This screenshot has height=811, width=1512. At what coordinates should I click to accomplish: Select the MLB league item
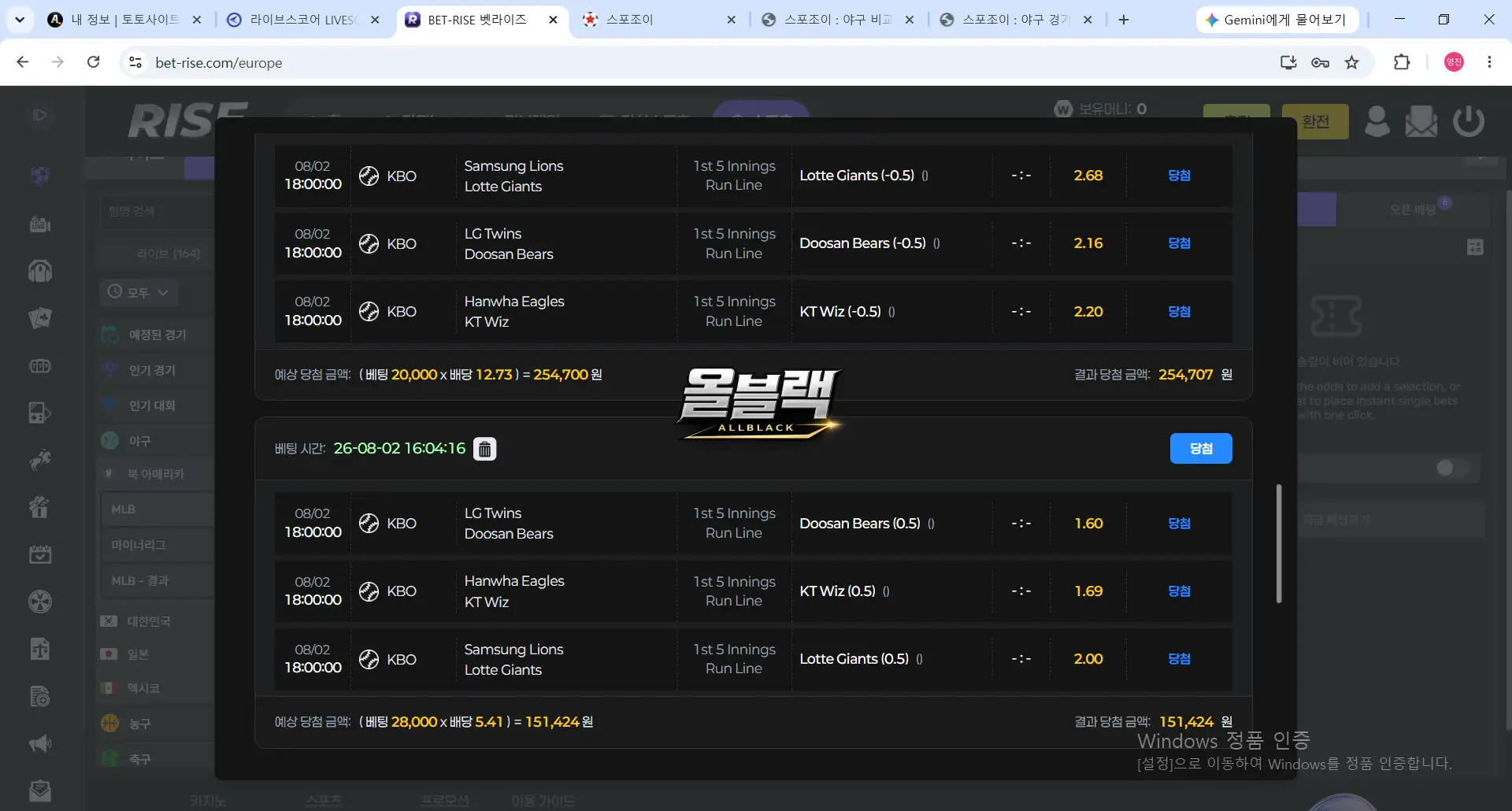pos(157,509)
